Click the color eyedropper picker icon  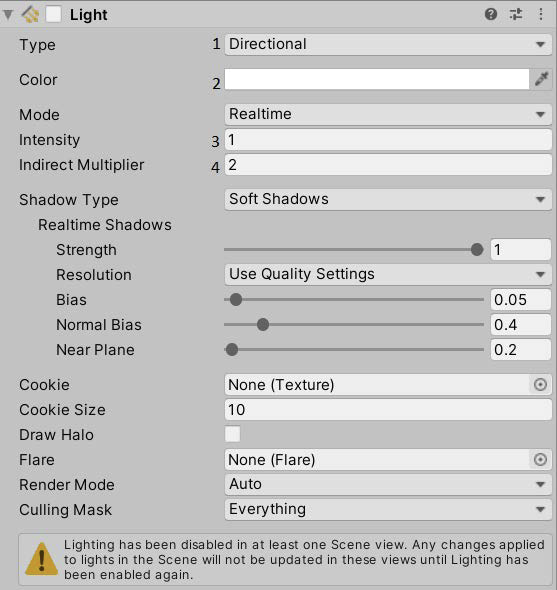(x=542, y=79)
